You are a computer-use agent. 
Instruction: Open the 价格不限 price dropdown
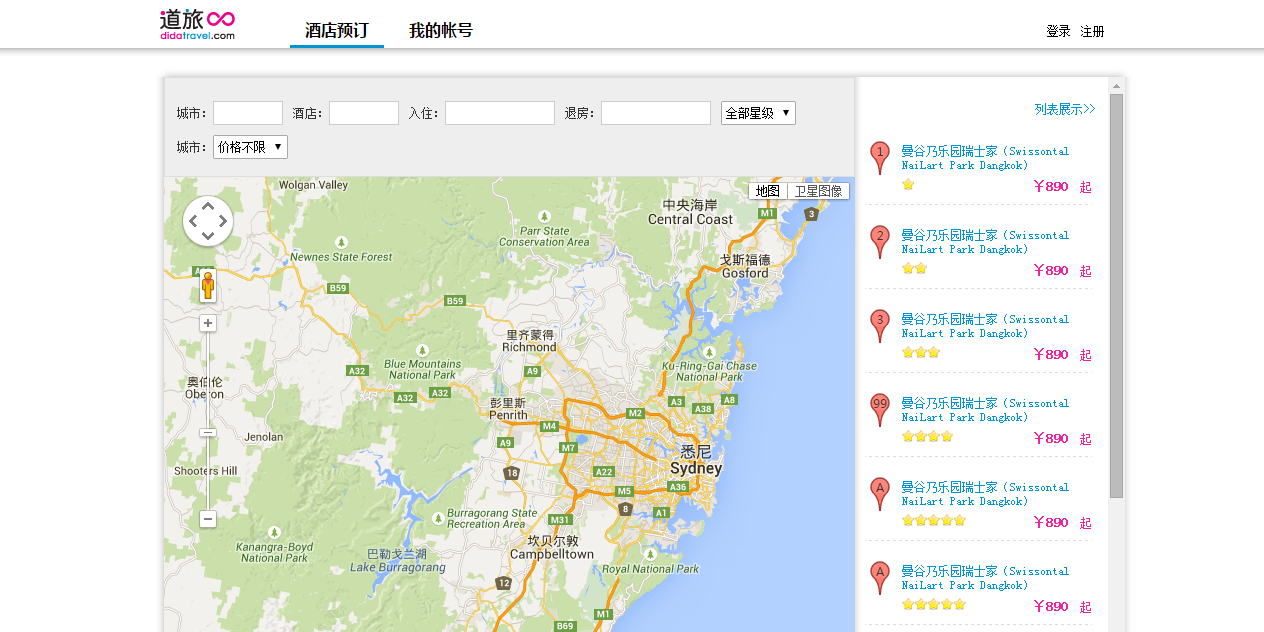point(250,147)
